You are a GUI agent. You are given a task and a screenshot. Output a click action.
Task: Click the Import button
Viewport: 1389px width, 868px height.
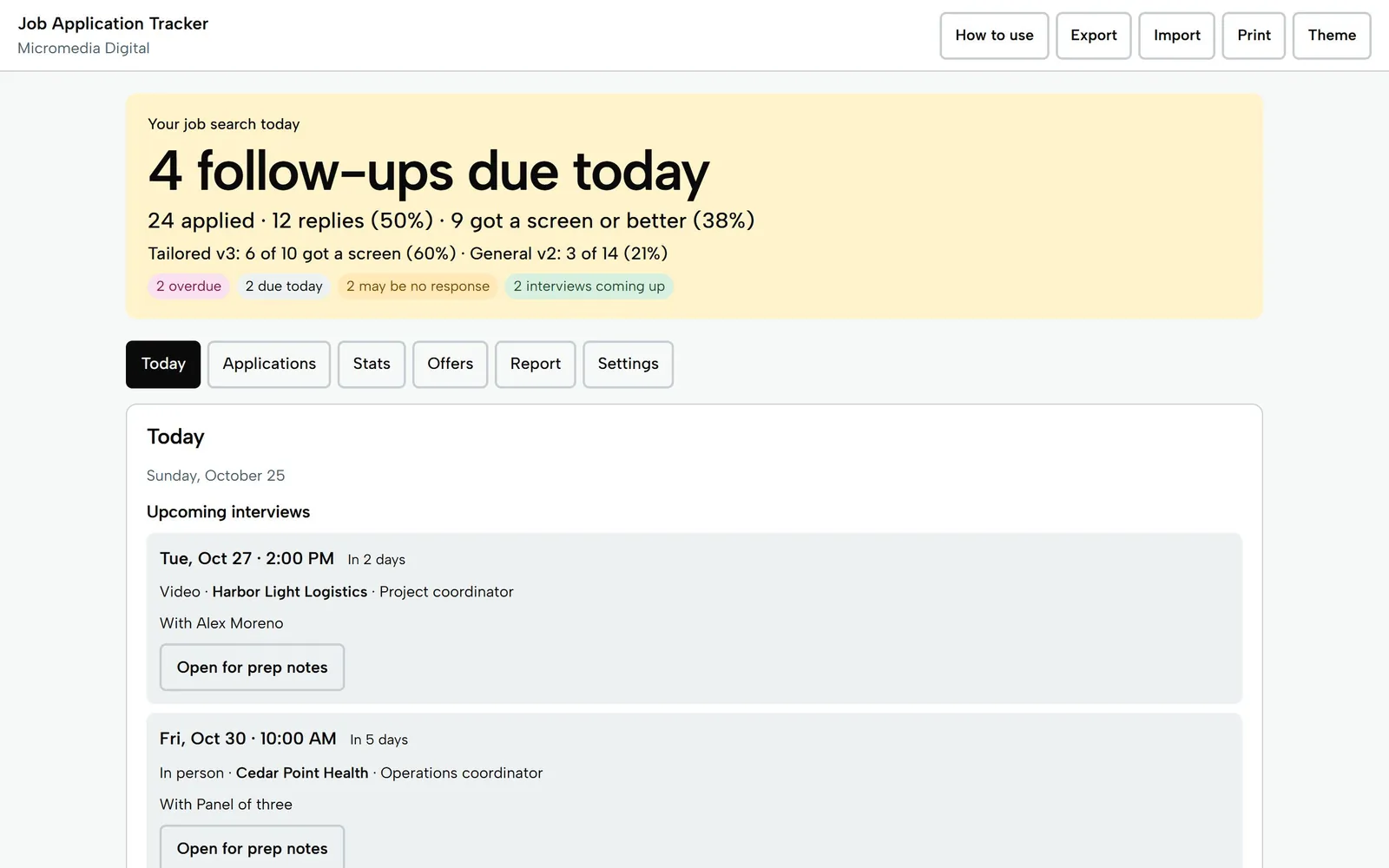[x=1176, y=36]
